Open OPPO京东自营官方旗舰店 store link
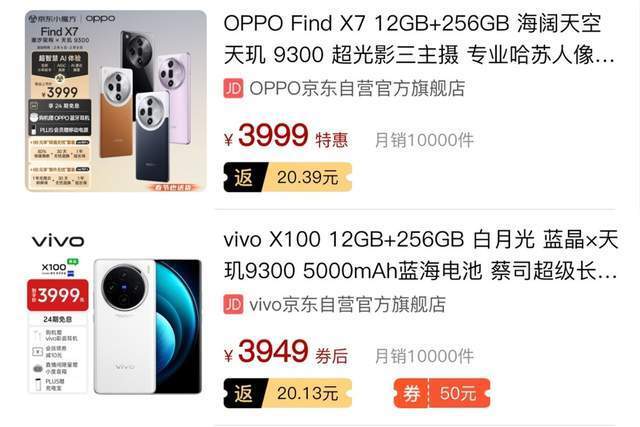Viewport: 640px width, 427px height. [357, 88]
